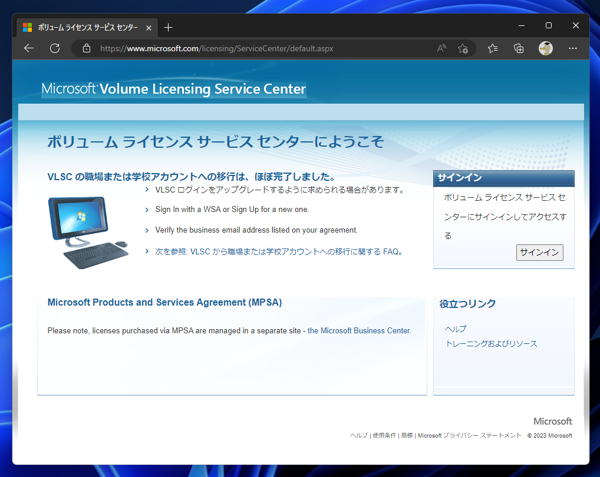Open Microsoft プライバシー ステートメント footer link

(x=469, y=435)
